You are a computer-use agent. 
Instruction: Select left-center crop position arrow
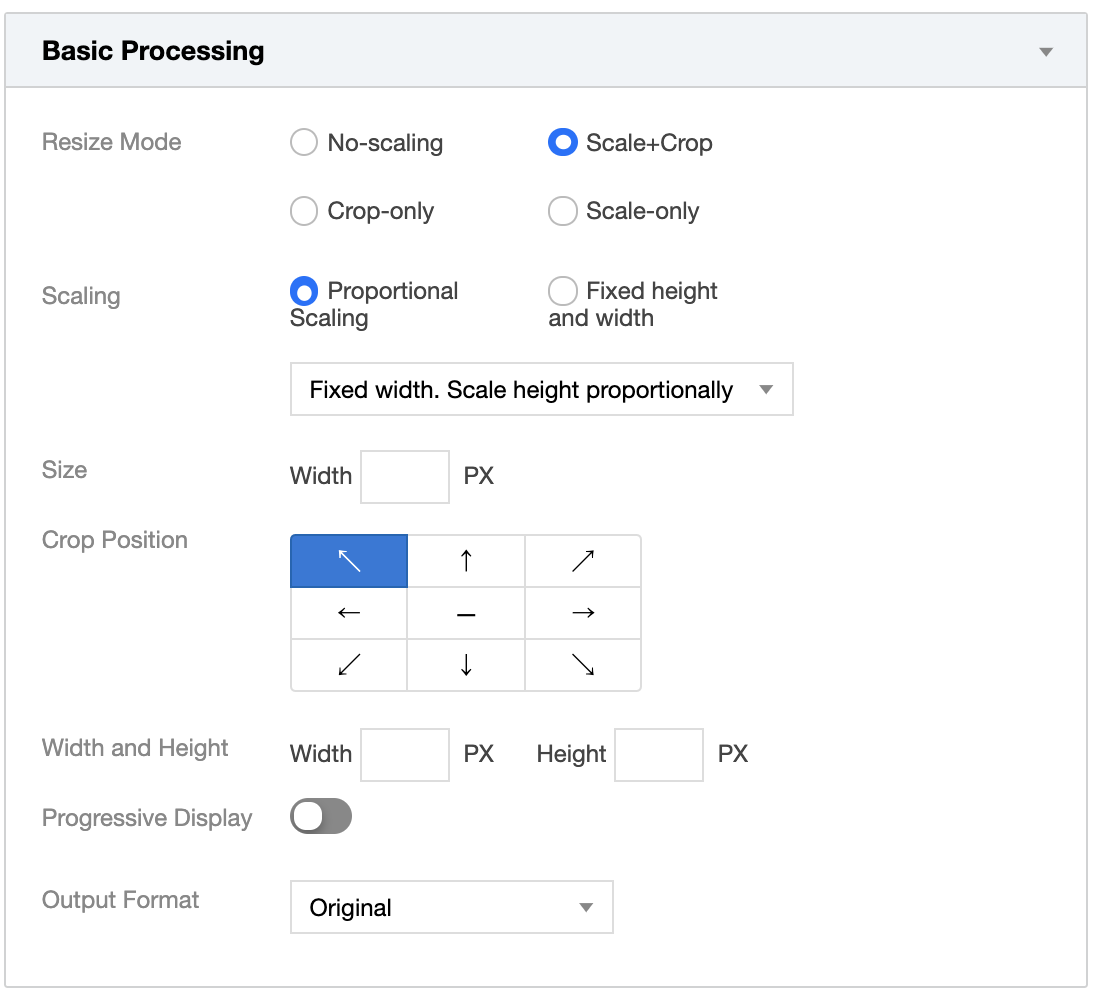click(349, 613)
